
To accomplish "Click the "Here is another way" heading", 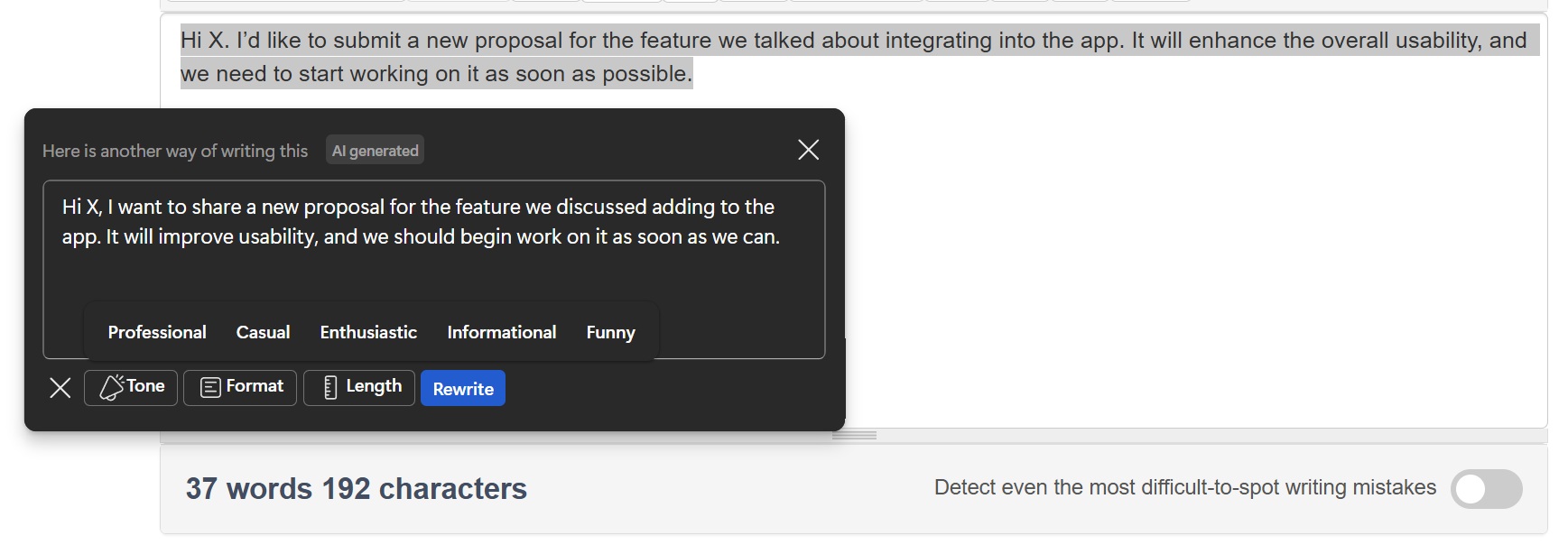I will (x=175, y=151).
